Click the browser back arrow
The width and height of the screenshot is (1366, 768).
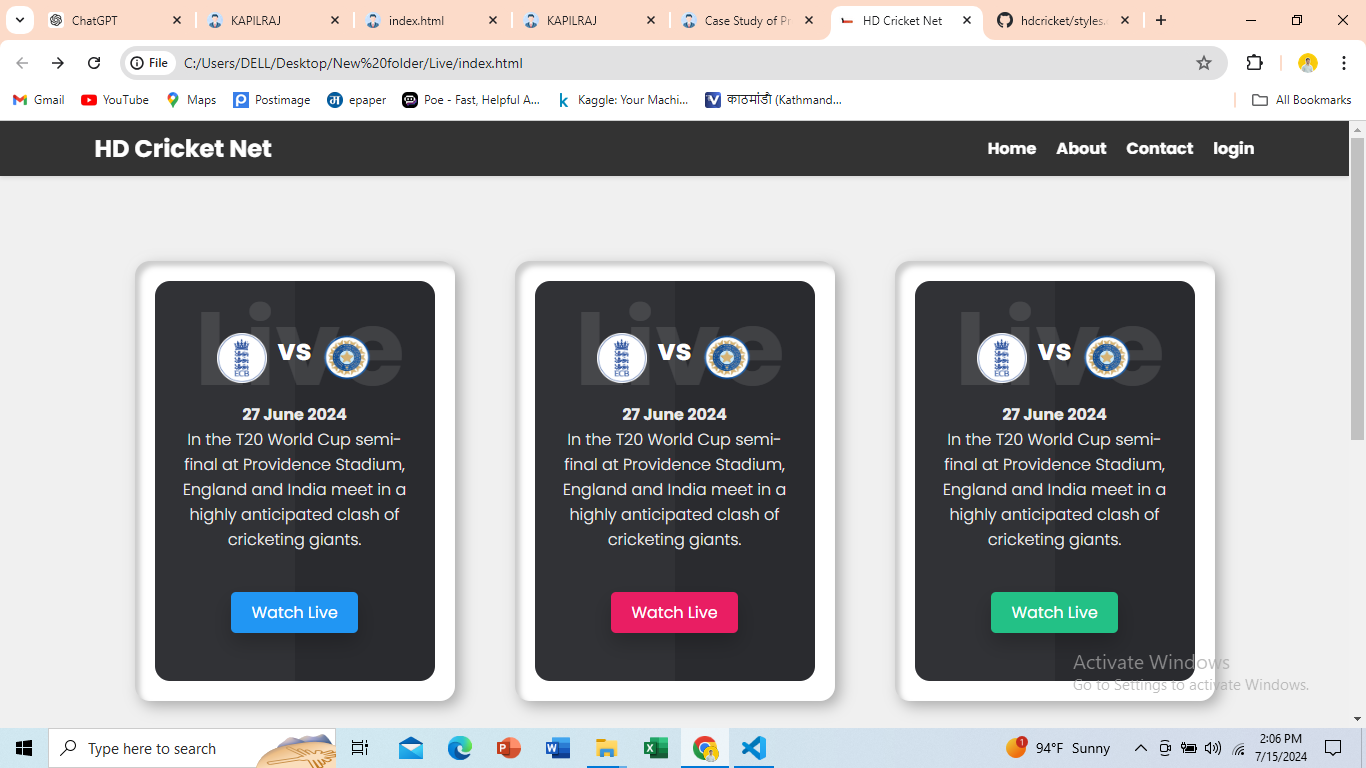pyautogui.click(x=22, y=63)
